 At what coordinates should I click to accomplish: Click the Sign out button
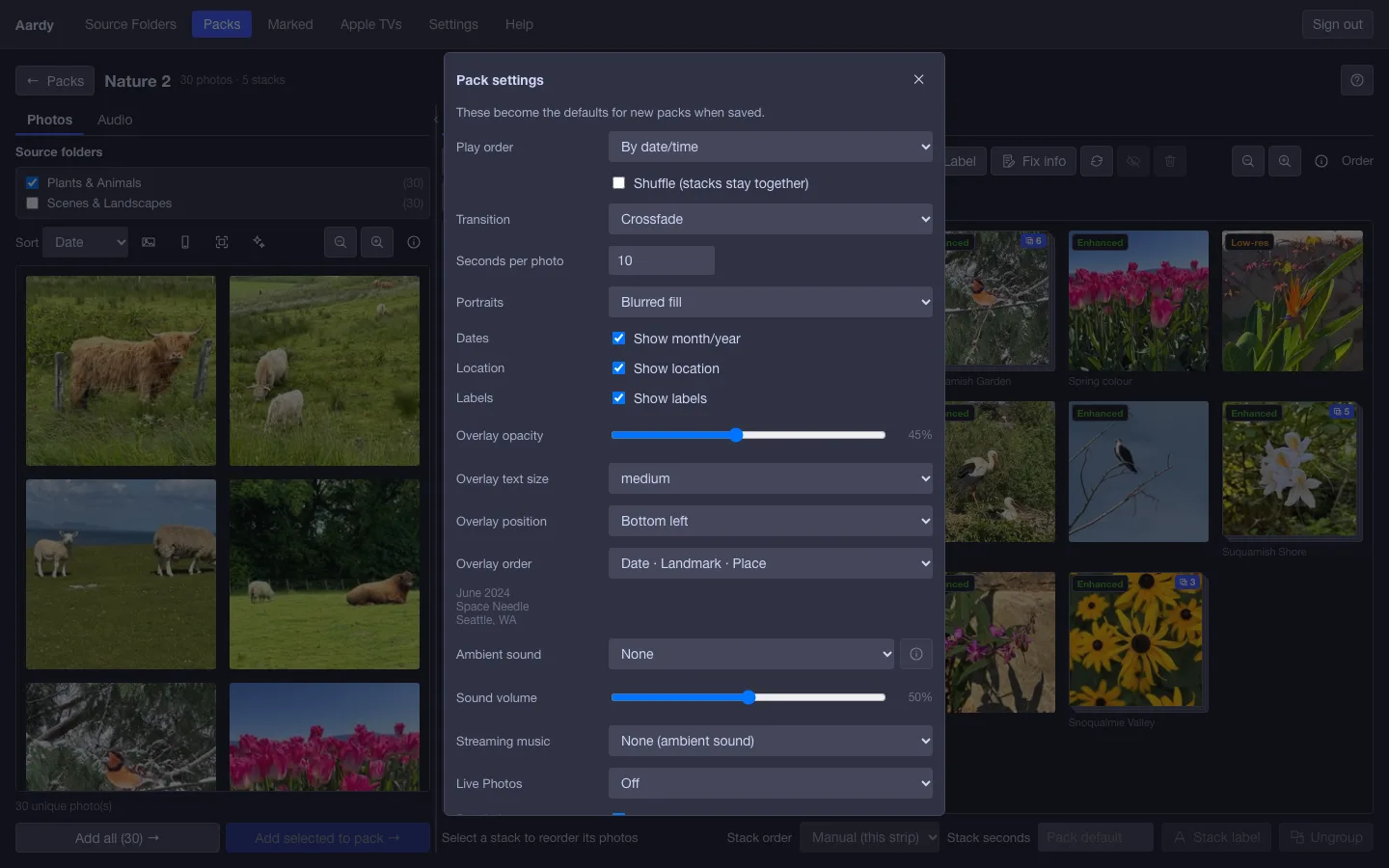point(1337,24)
